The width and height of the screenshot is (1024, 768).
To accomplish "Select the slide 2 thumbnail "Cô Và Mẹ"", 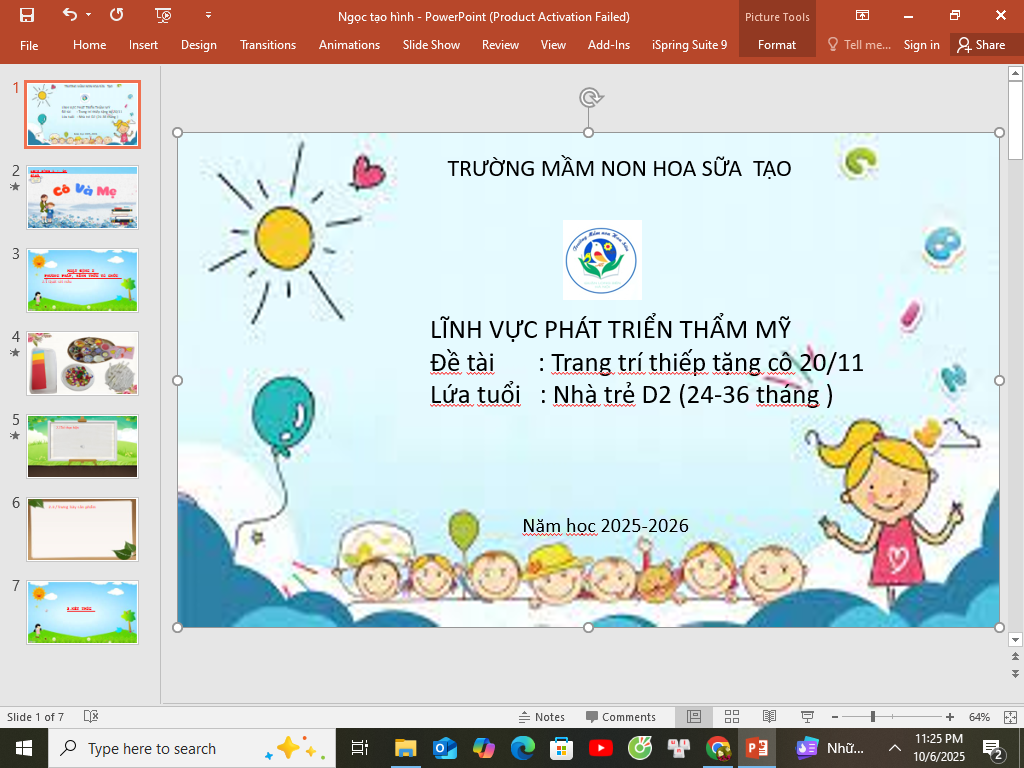I will point(83,197).
